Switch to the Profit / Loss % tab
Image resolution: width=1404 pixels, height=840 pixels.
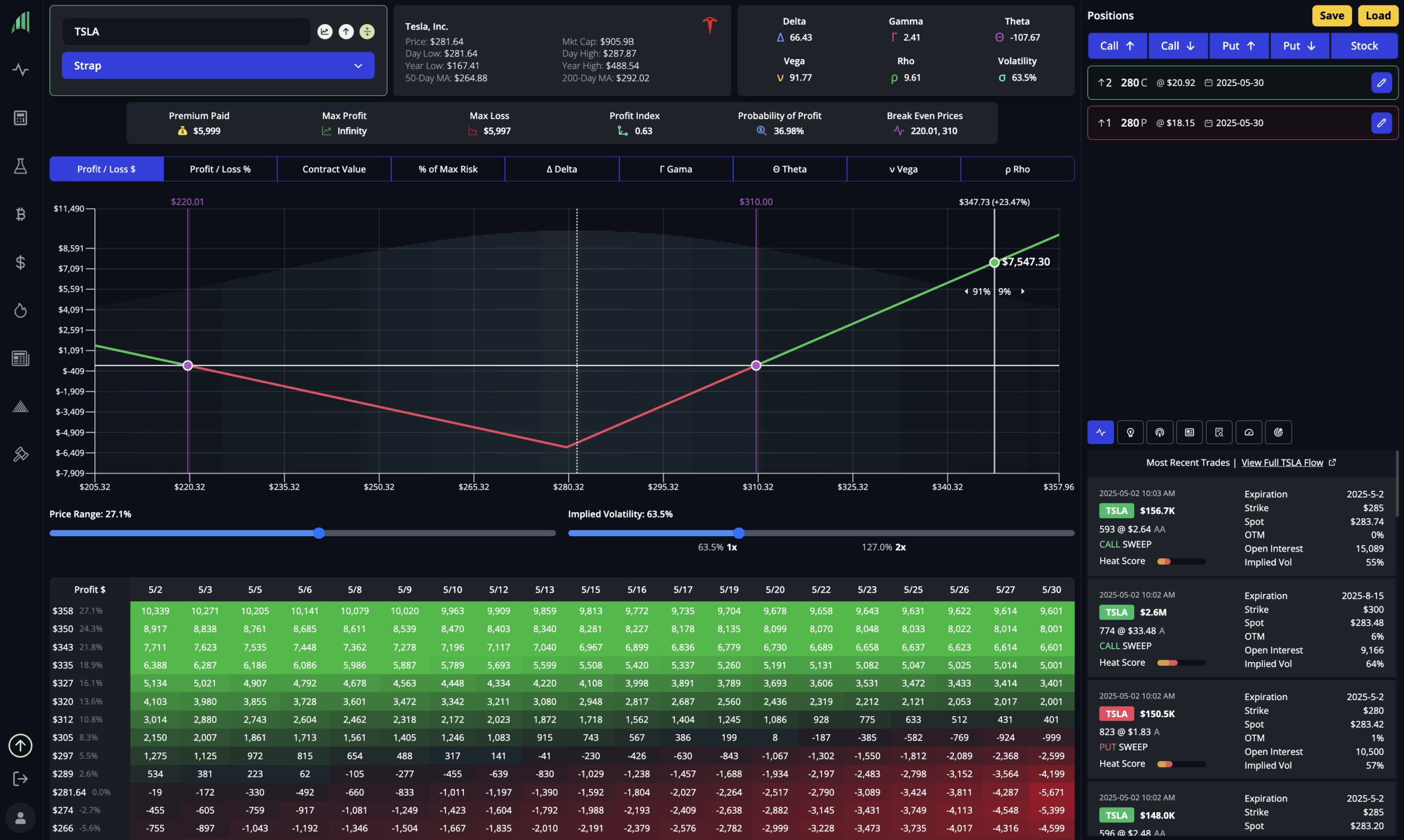click(x=220, y=169)
